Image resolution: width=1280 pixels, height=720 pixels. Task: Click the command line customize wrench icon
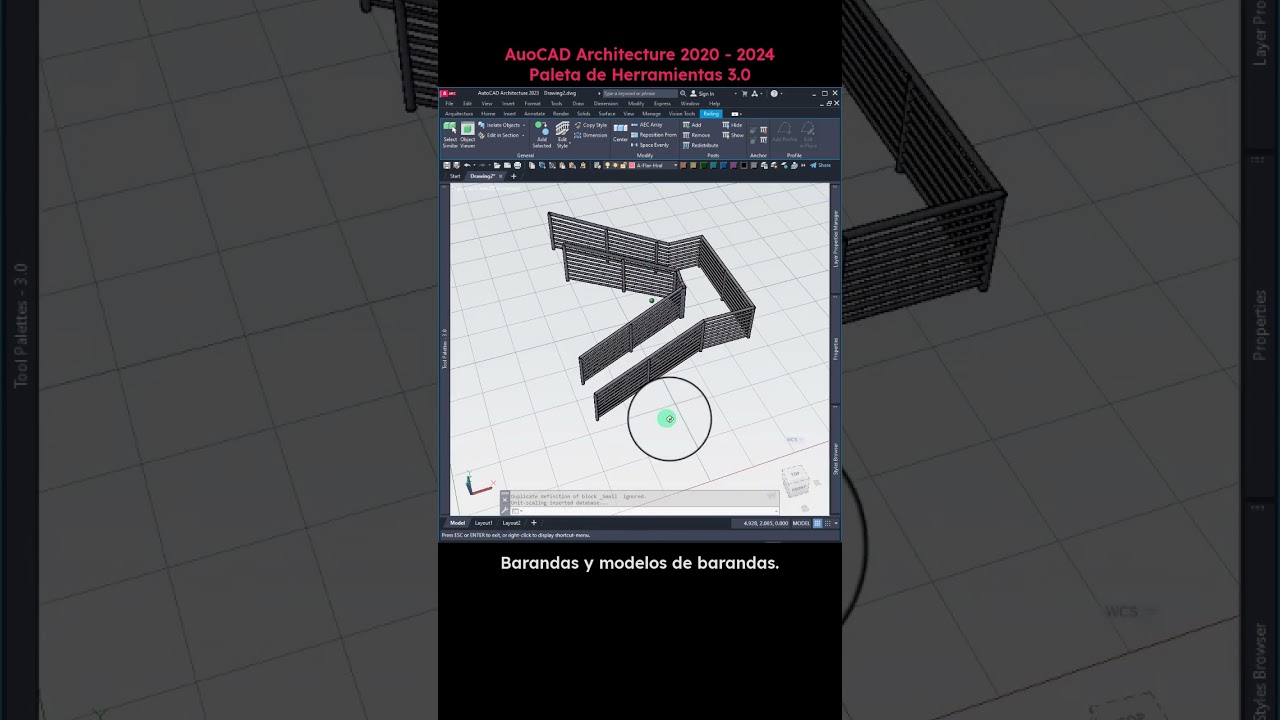pos(505,510)
